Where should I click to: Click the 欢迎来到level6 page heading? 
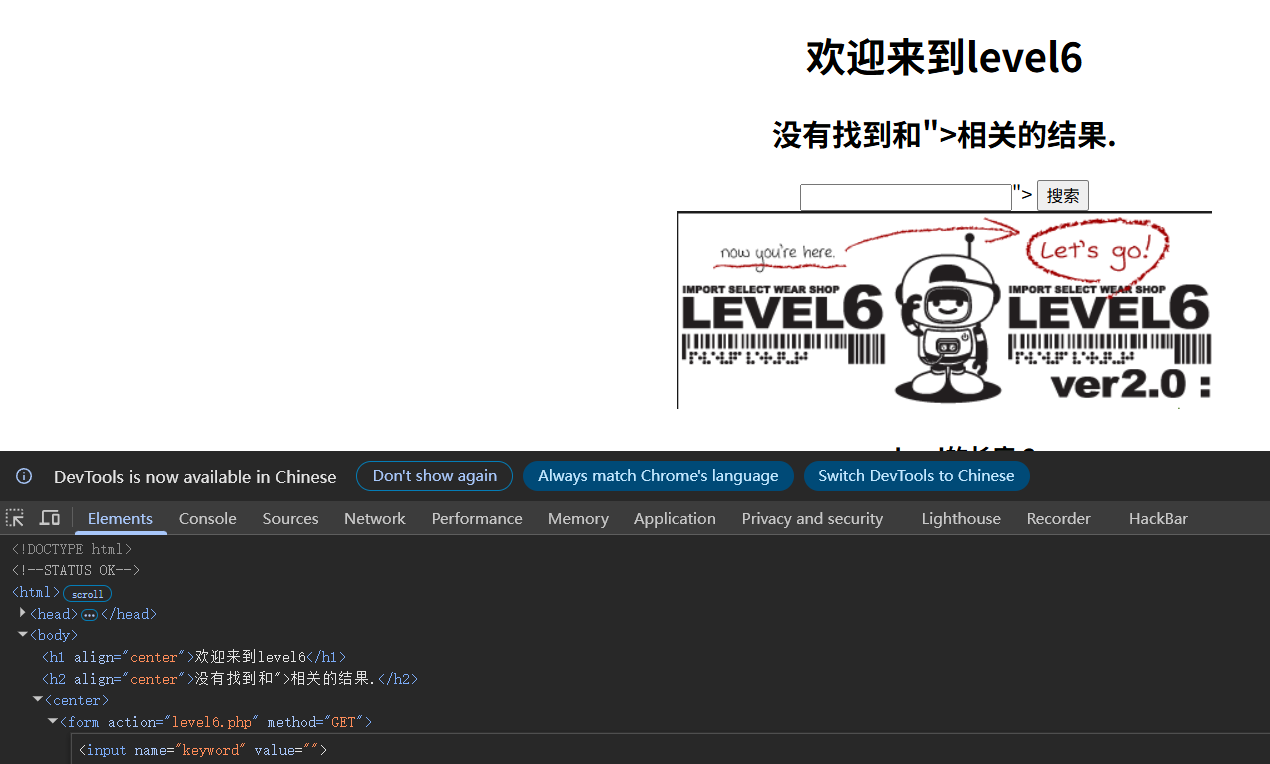pos(944,56)
